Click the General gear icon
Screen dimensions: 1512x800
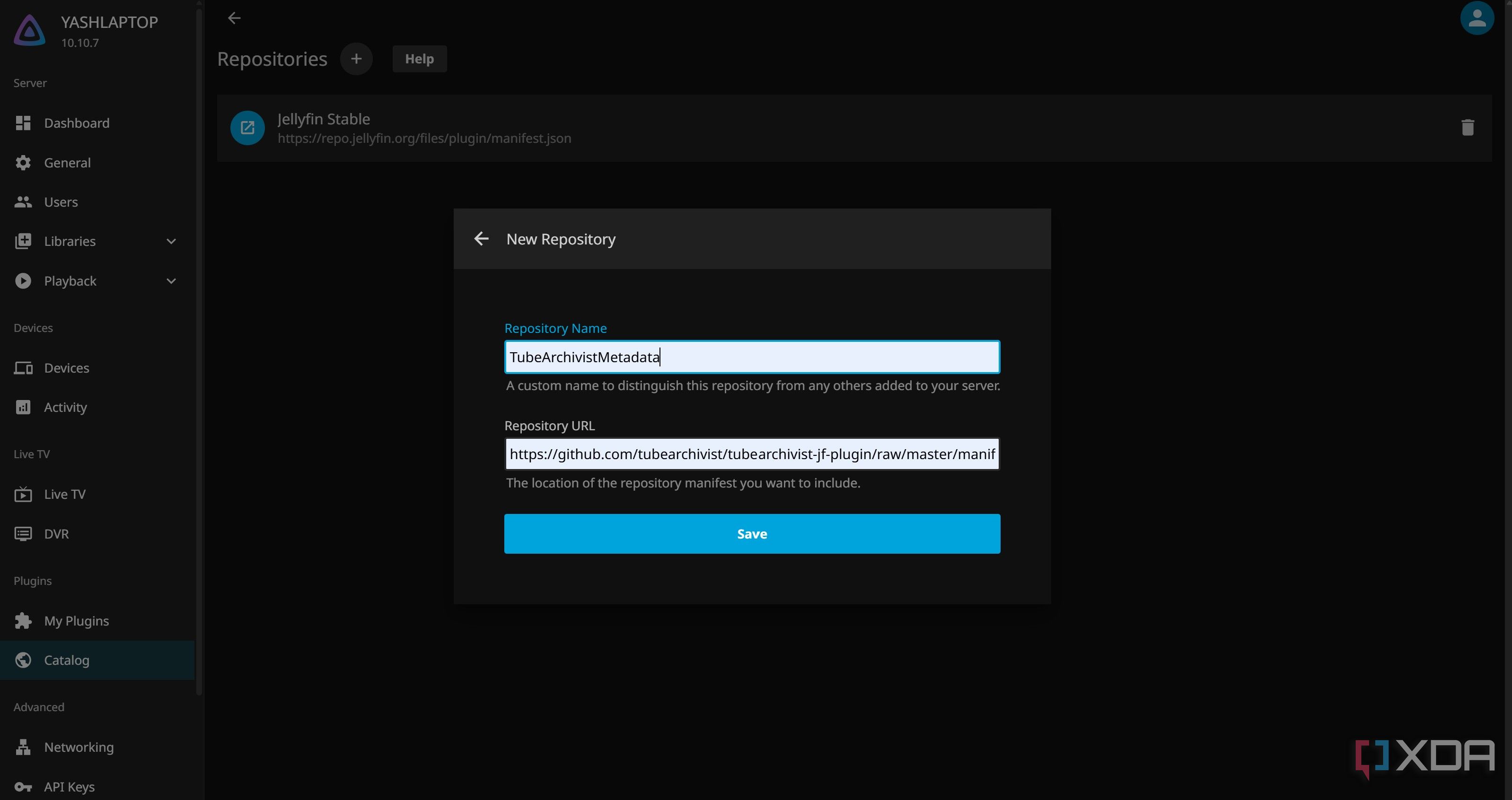23,163
